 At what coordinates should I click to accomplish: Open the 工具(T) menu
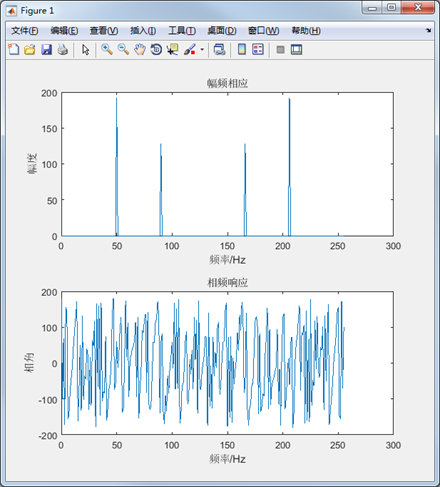182,31
